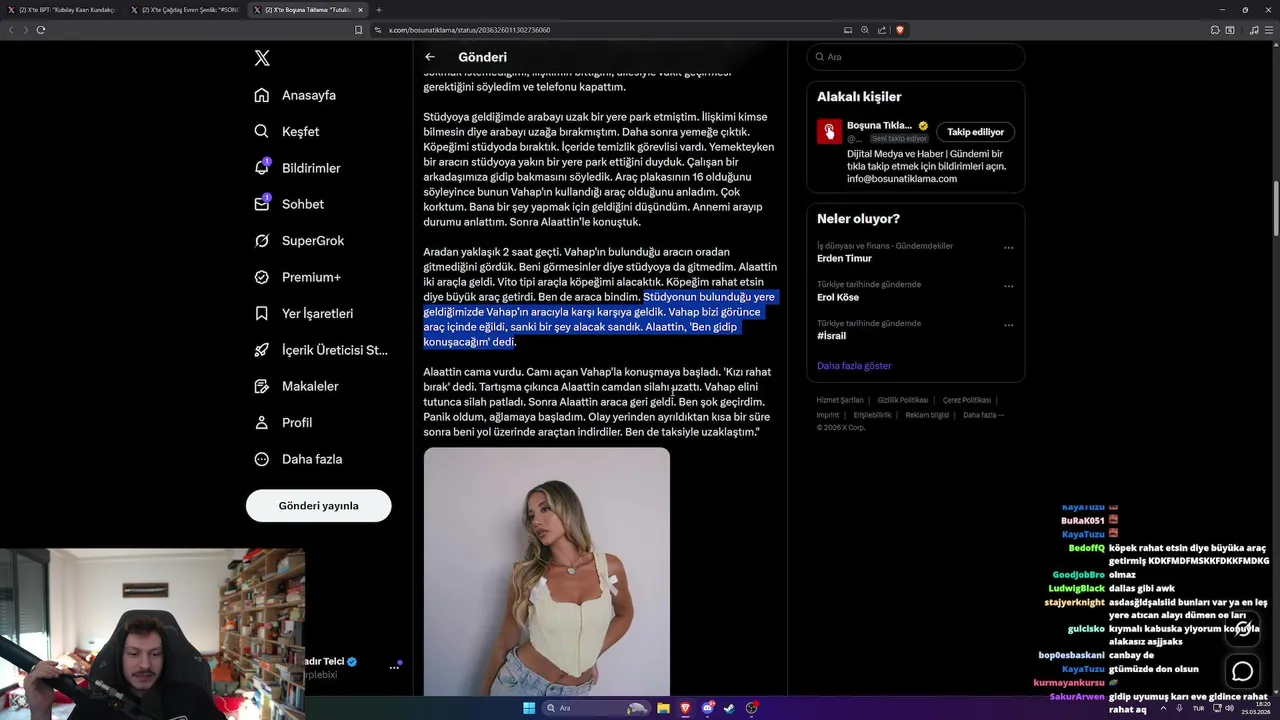Open Gizlilik Politikası footer link
Screen dimensions: 1280x720
tap(903, 400)
